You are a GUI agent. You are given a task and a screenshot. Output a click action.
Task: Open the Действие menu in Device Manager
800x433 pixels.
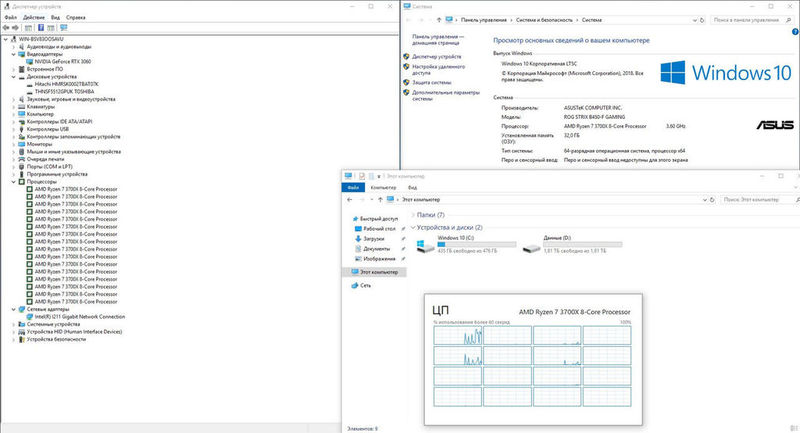pyautogui.click(x=34, y=17)
